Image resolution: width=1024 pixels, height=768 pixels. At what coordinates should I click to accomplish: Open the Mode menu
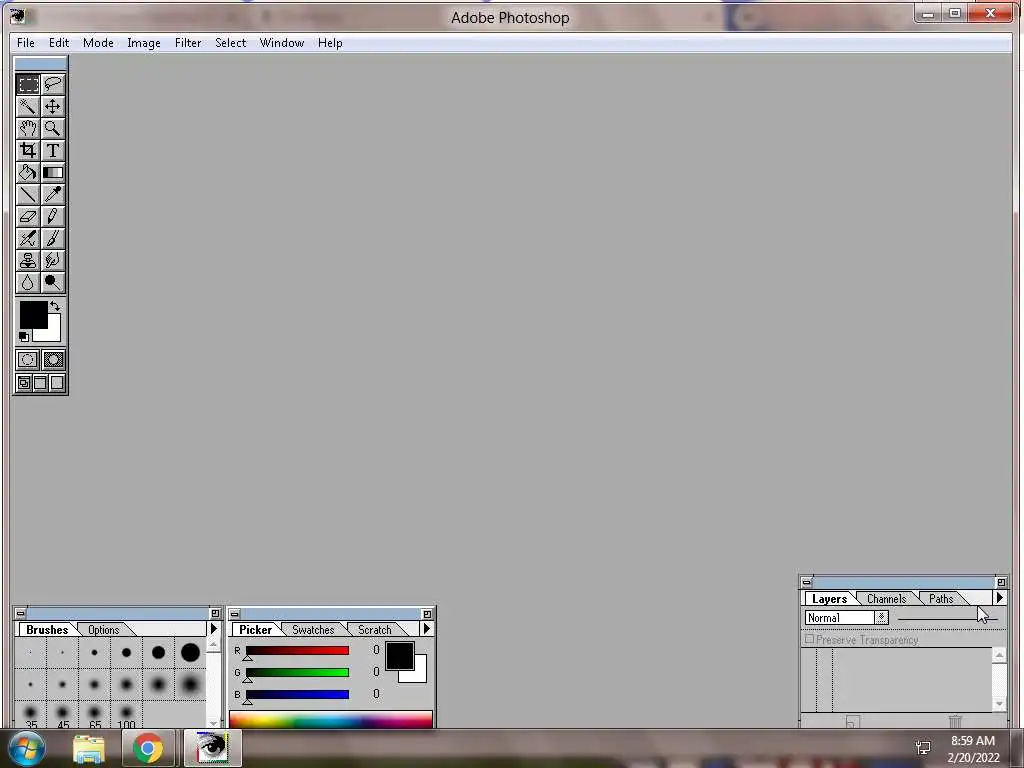(98, 43)
